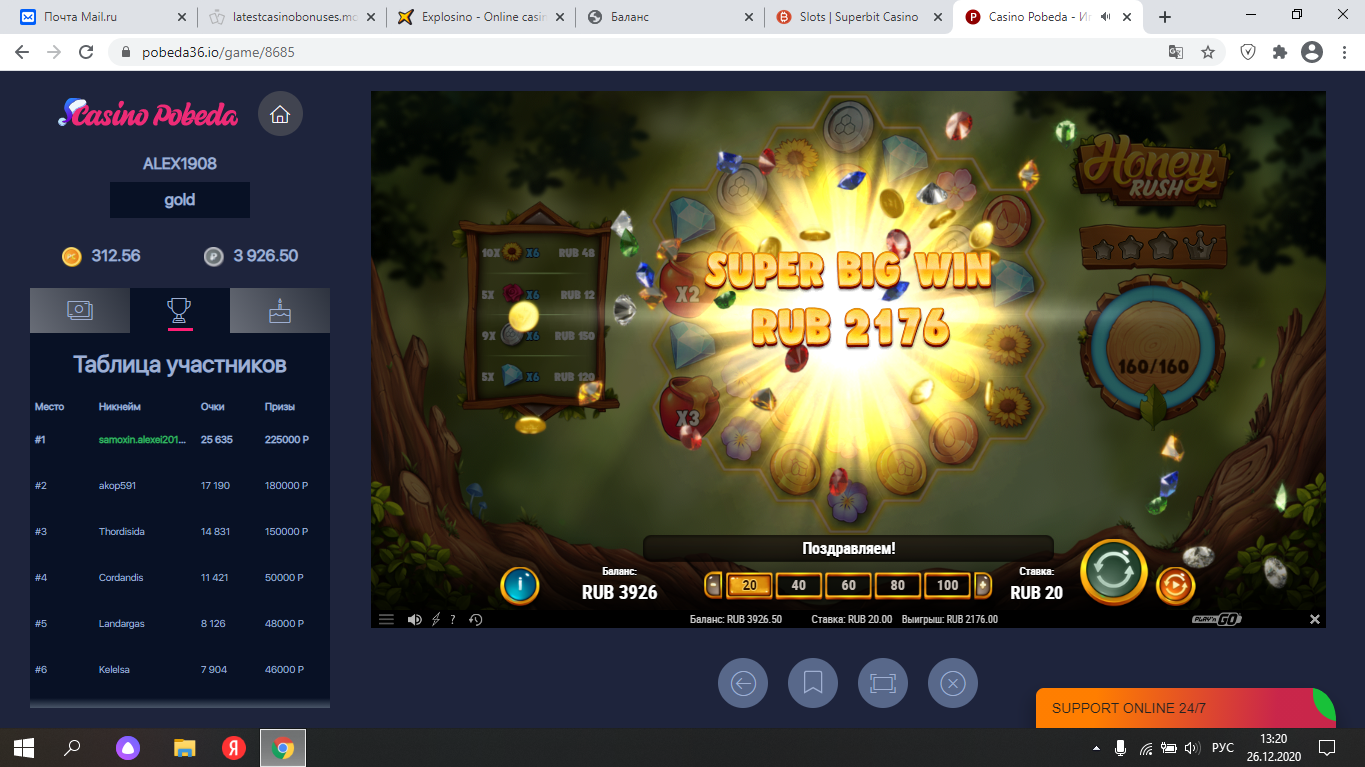Switch to the trophy tournament tab
This screenshot has width=1365, height=767.
(x=180, y=311)
